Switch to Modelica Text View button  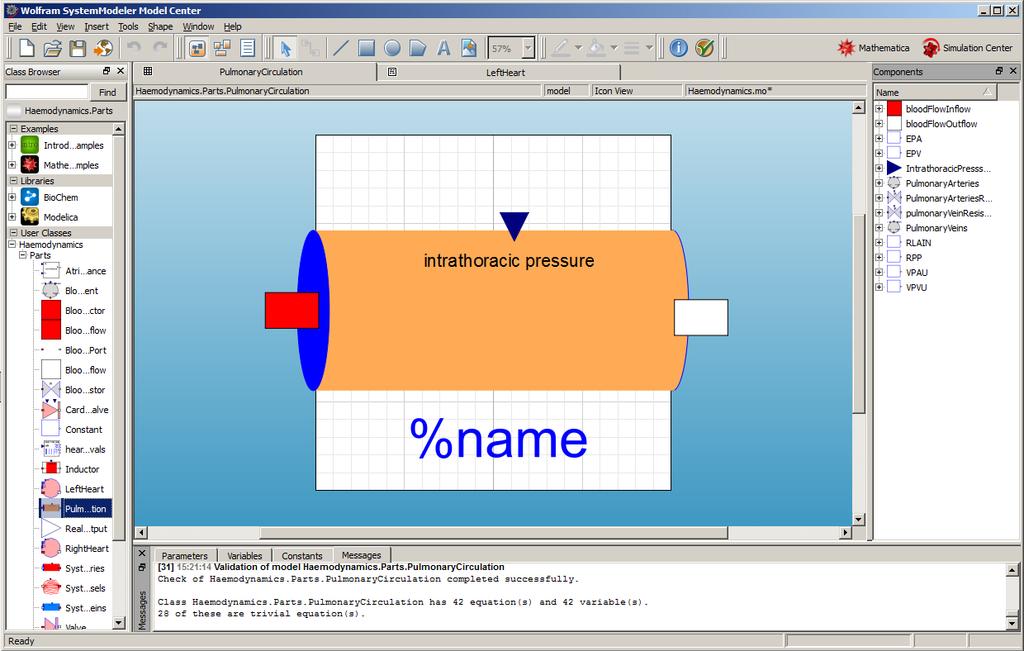coord(248,48)
